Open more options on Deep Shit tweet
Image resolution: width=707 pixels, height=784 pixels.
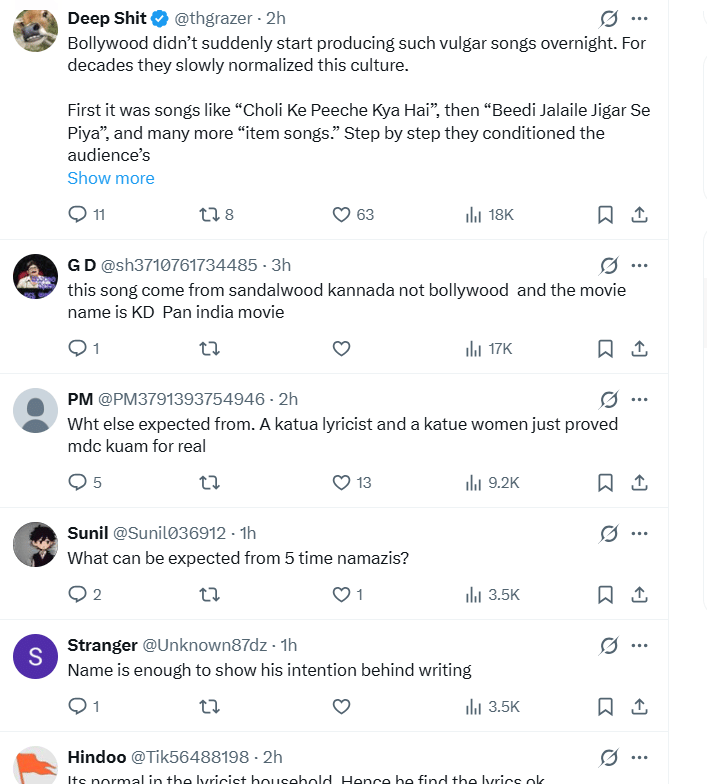640,18
